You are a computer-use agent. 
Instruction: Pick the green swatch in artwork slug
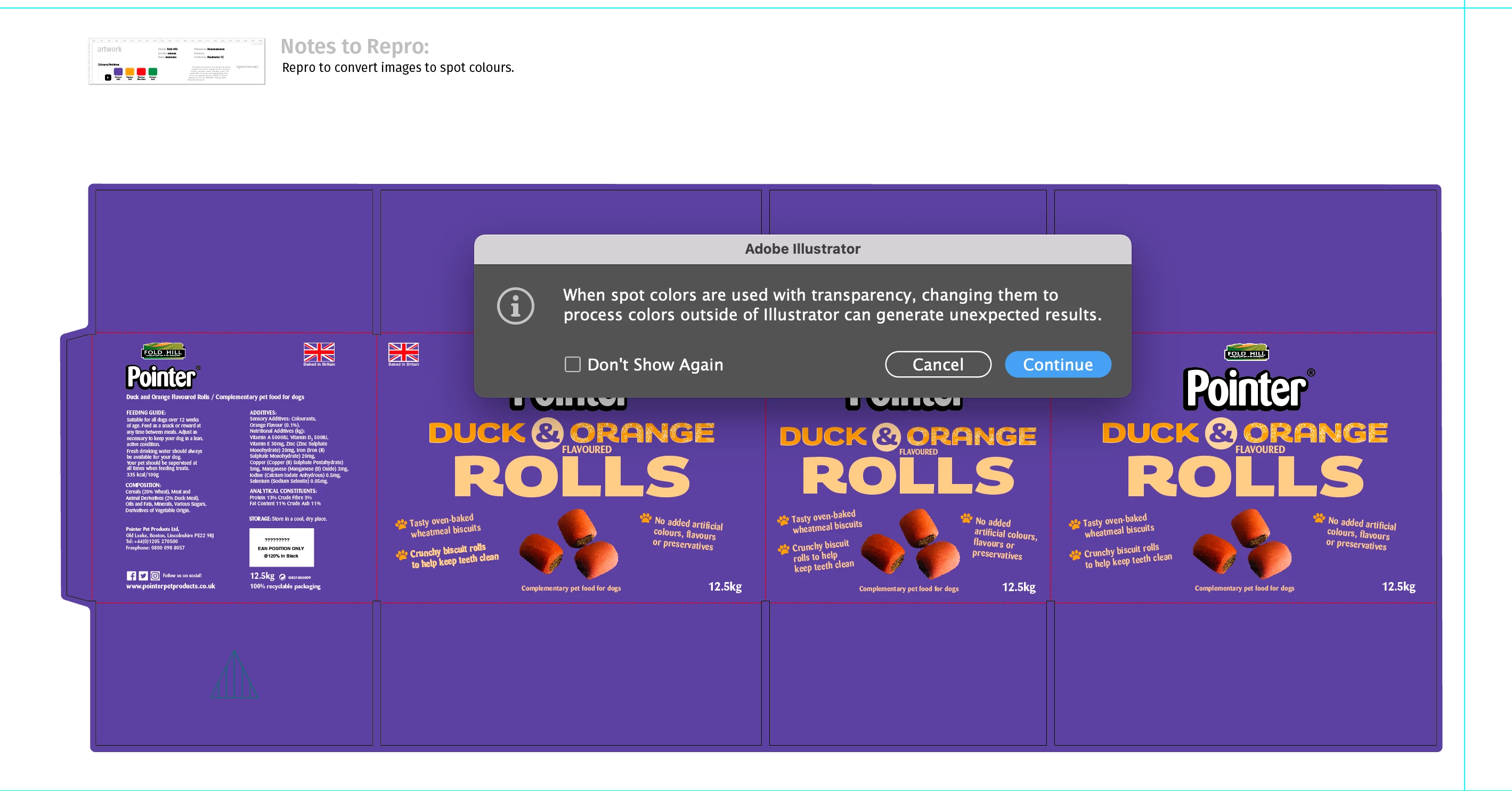point(152,71)
